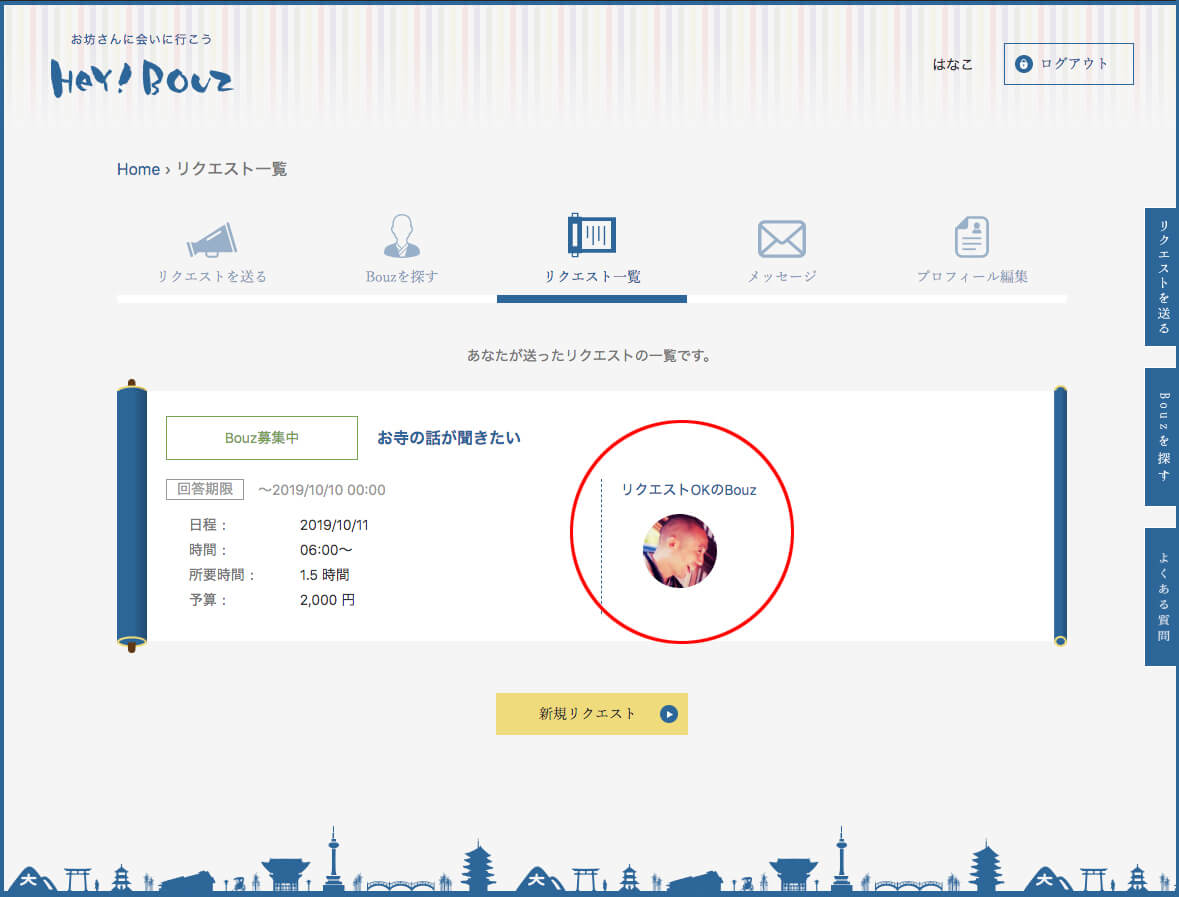
Task: Click the はなこ username in the header
Action: 952,64
